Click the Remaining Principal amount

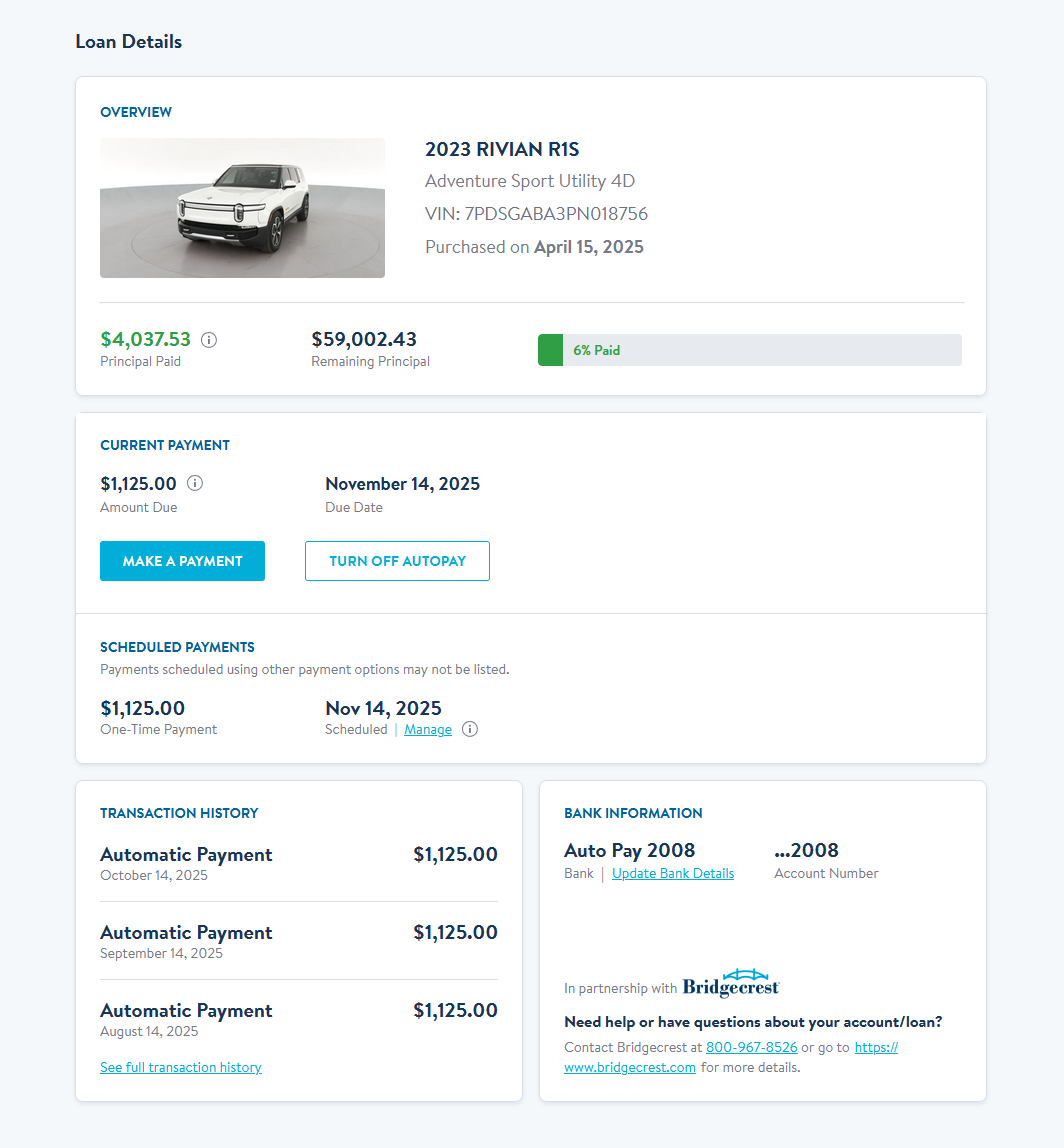point(364,340)
